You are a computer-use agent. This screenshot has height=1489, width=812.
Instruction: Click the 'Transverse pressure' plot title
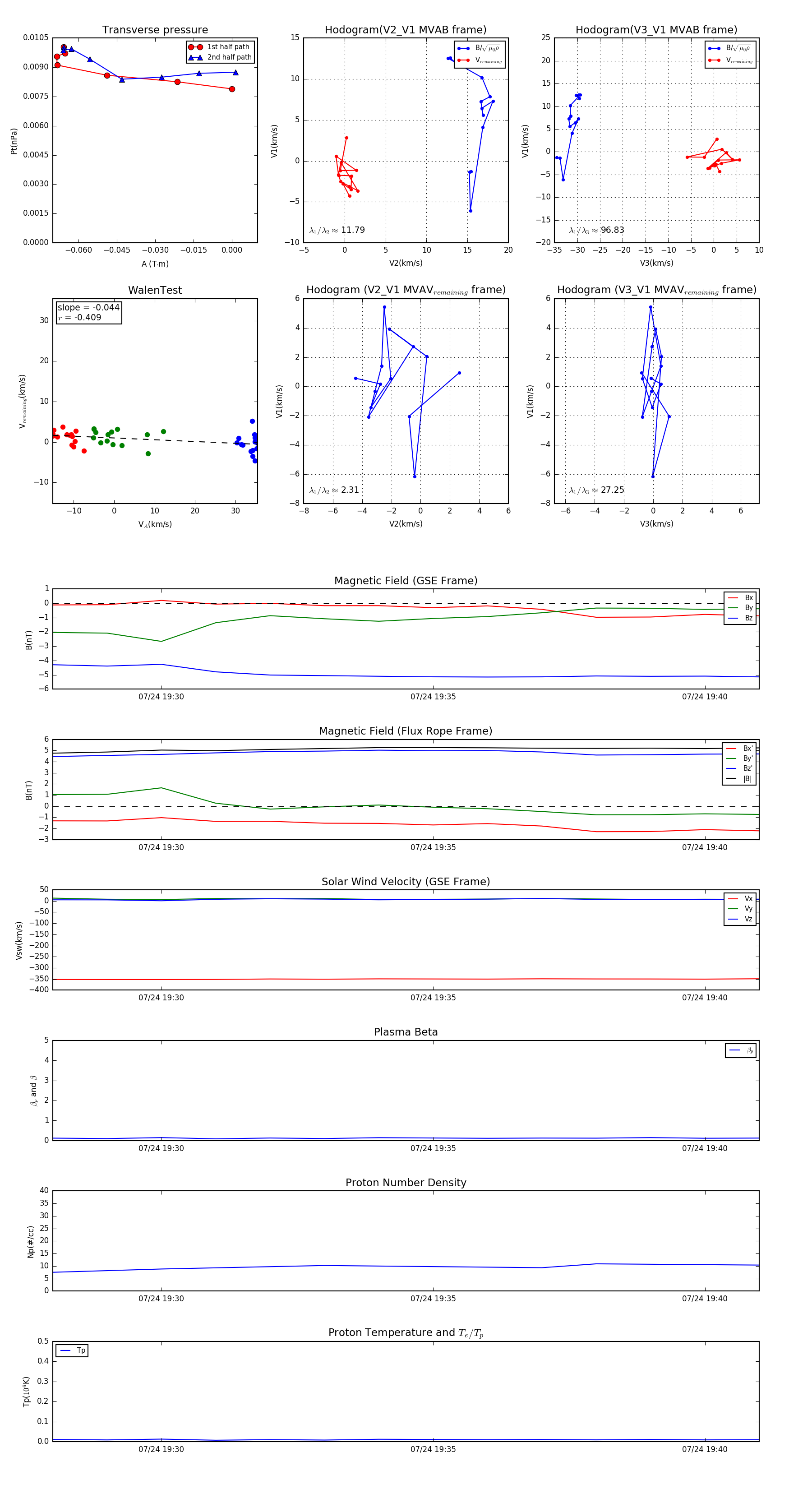pos(155,30)
